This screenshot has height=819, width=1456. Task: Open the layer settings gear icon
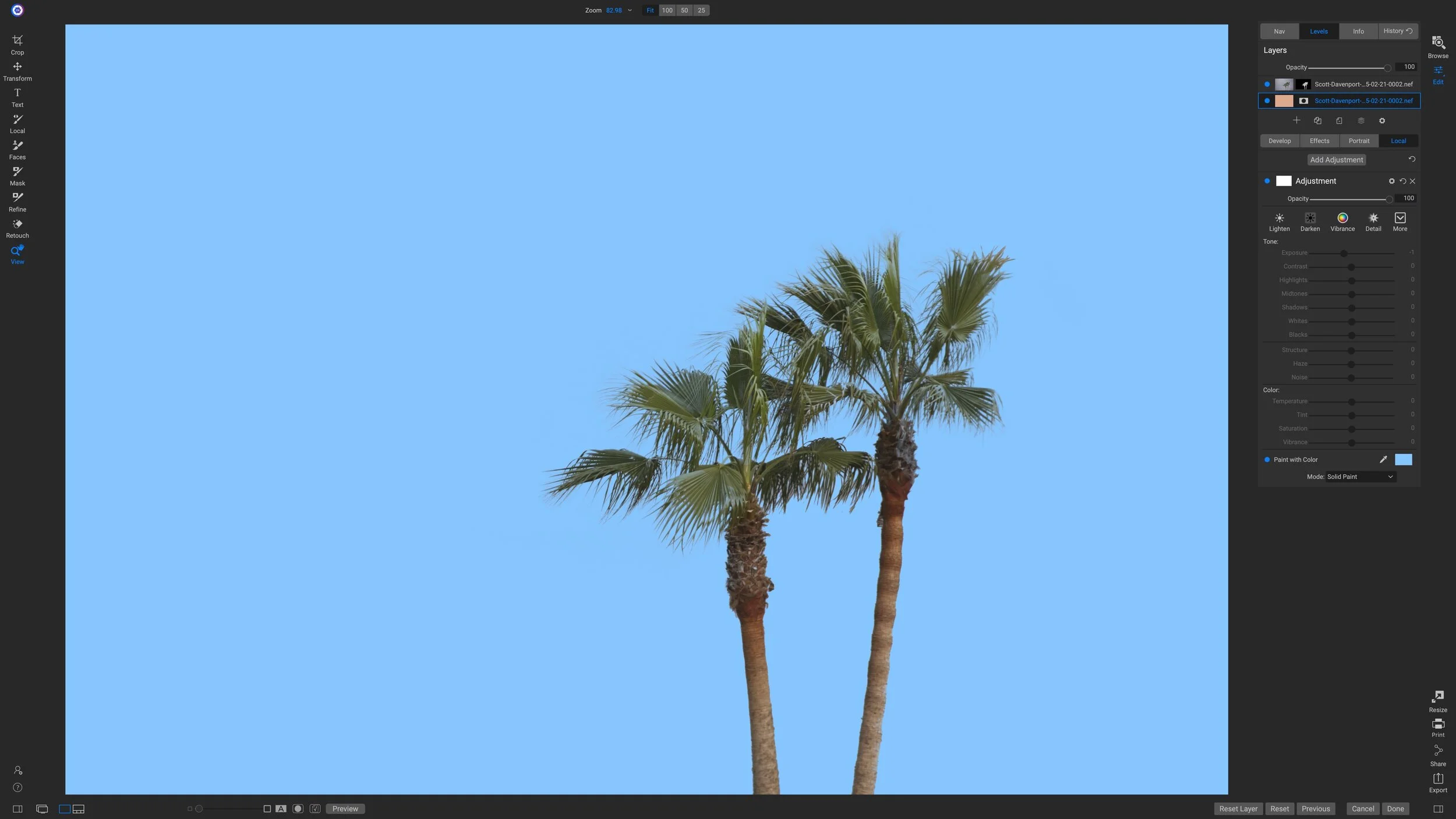click(1381, 121)
